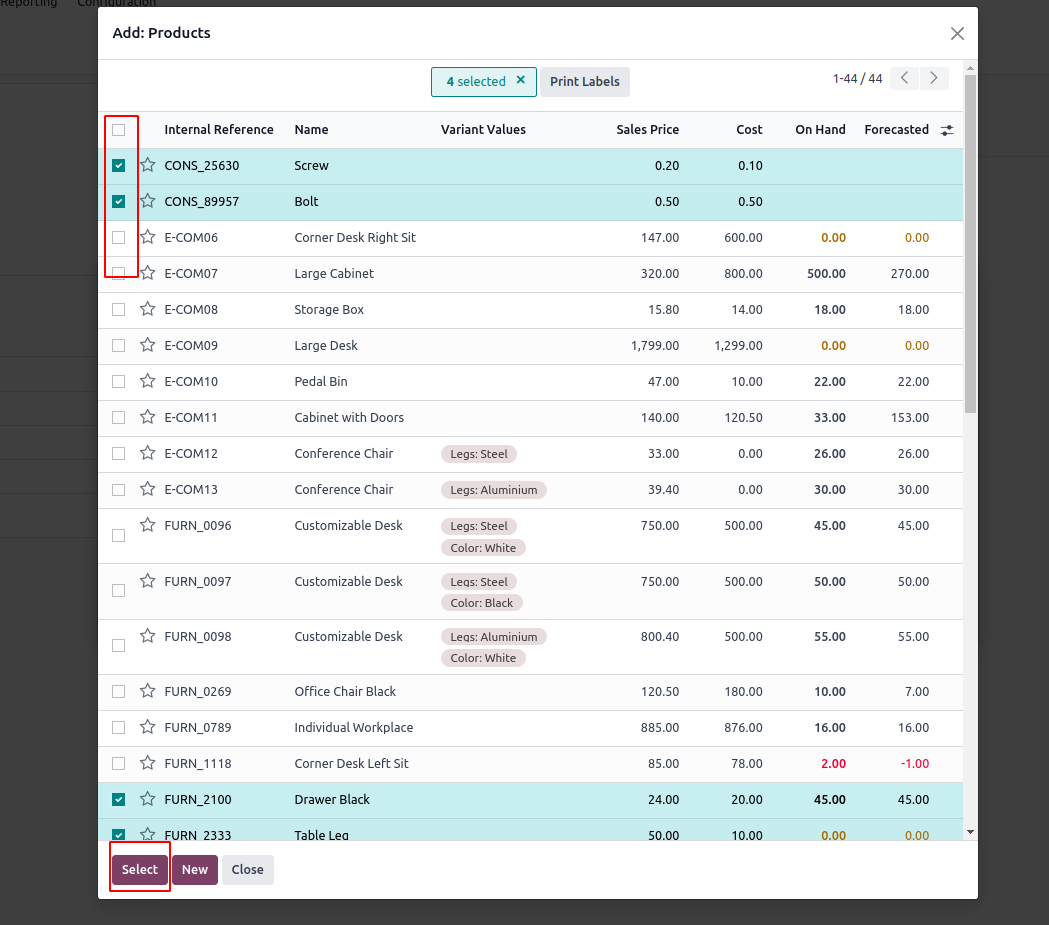Tick the select-all checkbox in the header

[118, 130]
